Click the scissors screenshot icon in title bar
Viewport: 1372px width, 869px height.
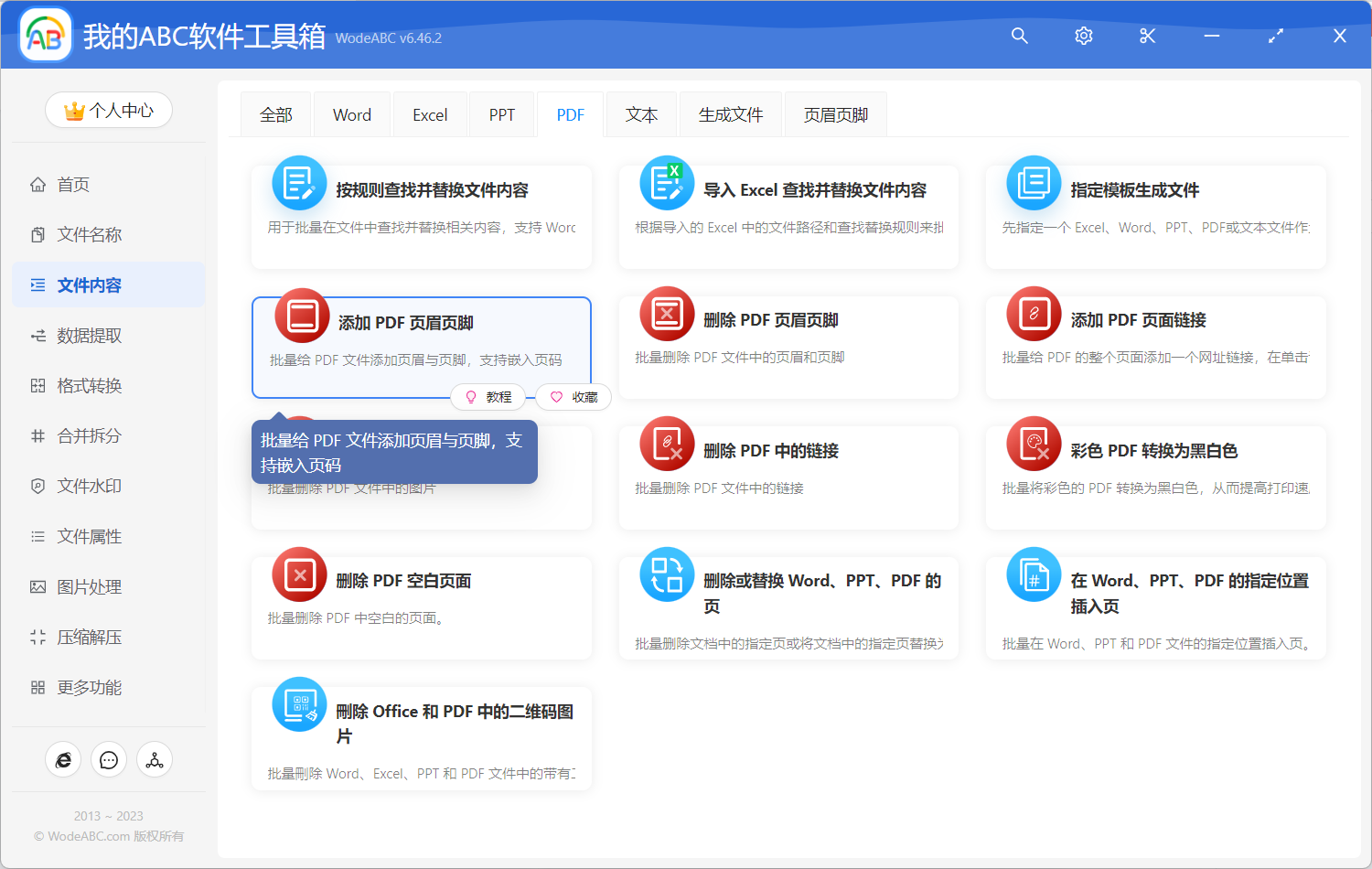pos(1147,36)
